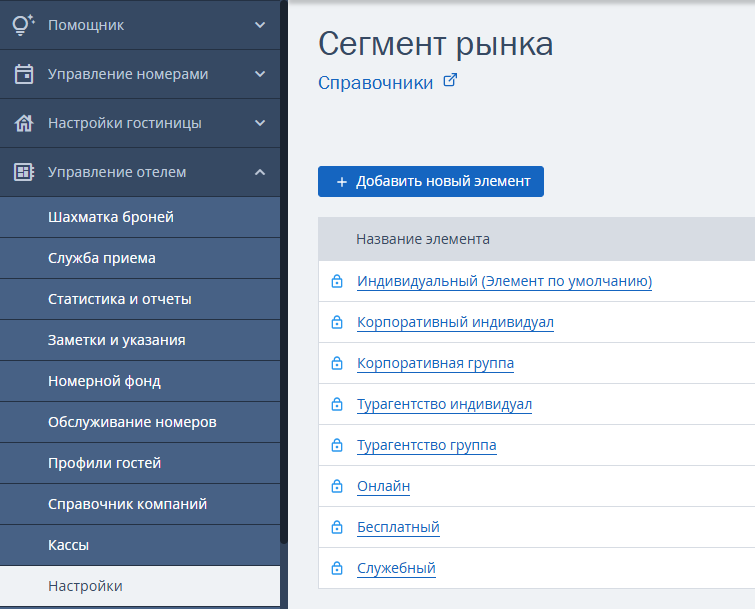
Task: Open the Справочники breadcrumb link
Action: tap(375, 83)
